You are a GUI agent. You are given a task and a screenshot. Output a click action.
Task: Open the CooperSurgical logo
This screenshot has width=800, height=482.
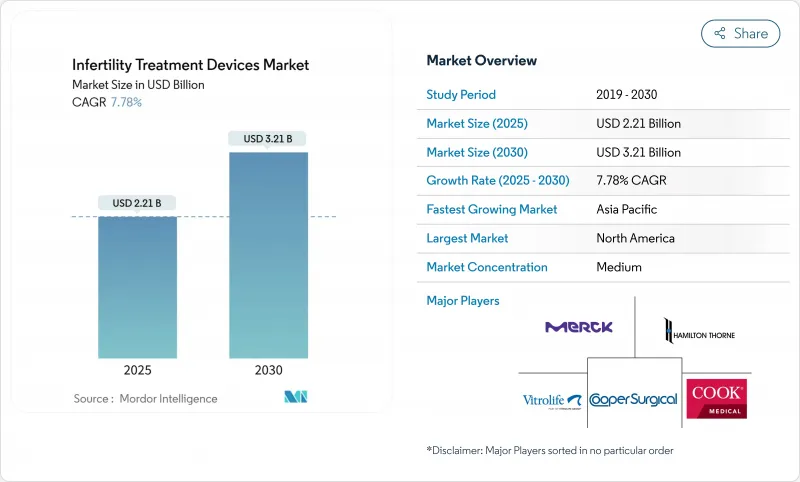pos(633,399)
